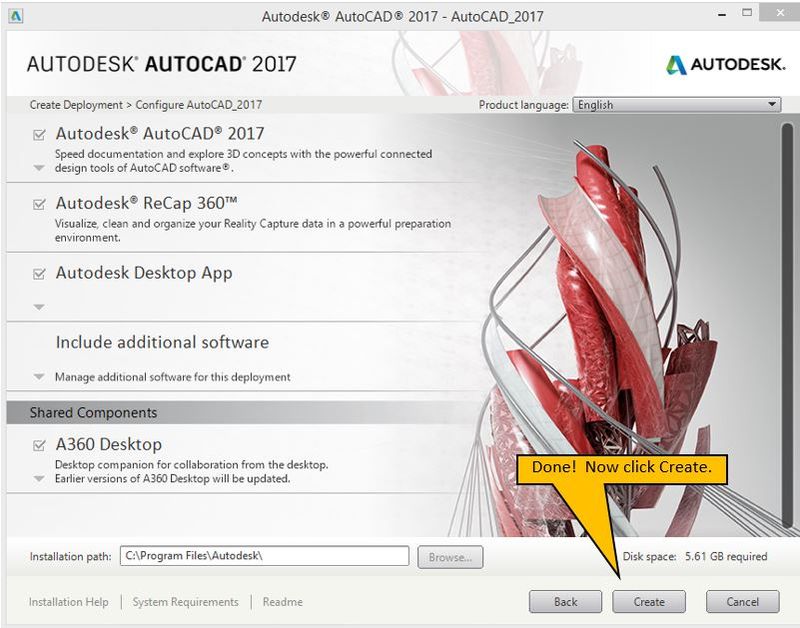Image resolution: width=800 pixels, height=628 pixels.
Task: Expand AutoCAD 2017 configuration arrow
Action: point(39,168)
